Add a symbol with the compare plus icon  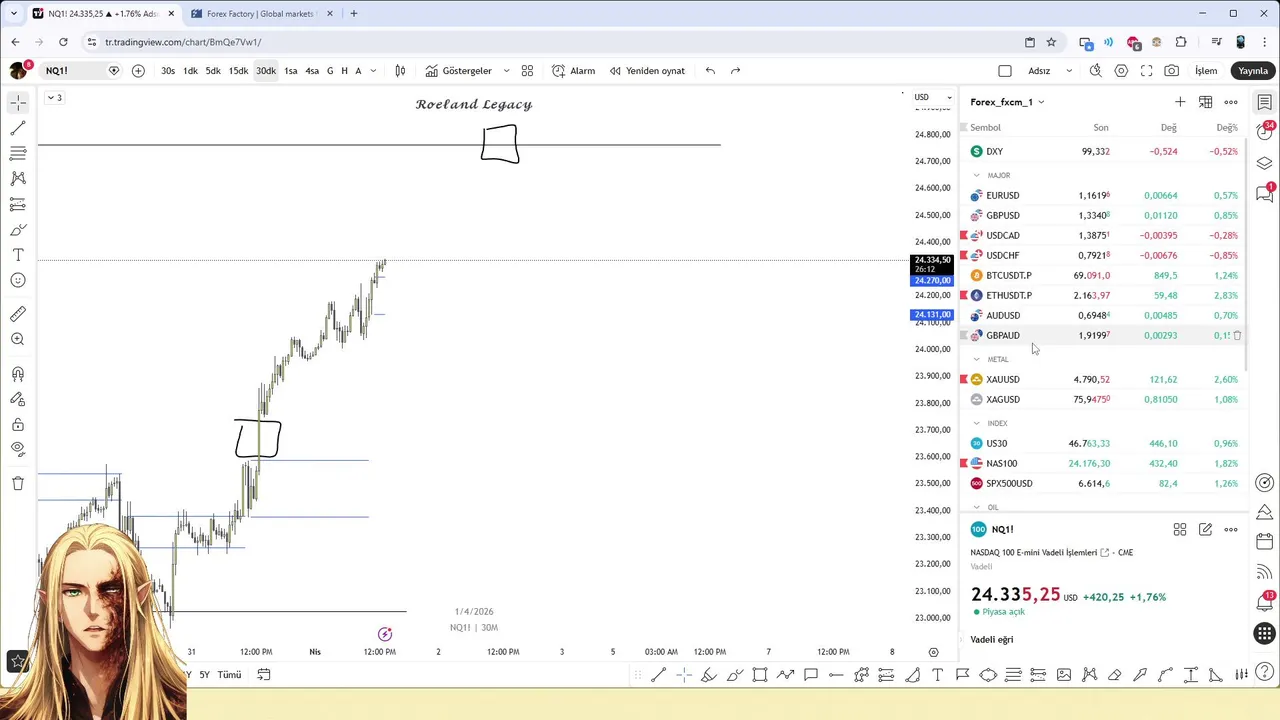click(x=138, y=71)
